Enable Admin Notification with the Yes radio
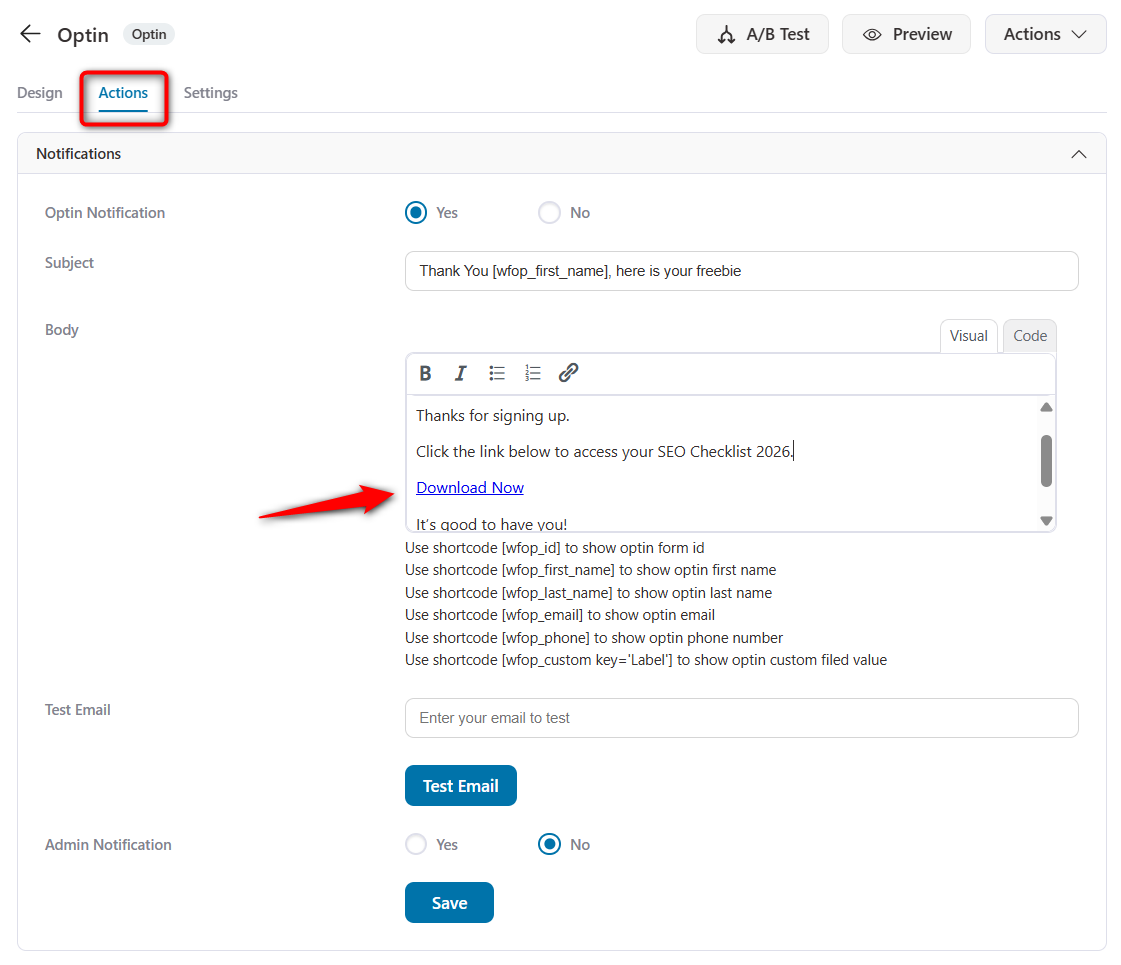 (416, 844)
